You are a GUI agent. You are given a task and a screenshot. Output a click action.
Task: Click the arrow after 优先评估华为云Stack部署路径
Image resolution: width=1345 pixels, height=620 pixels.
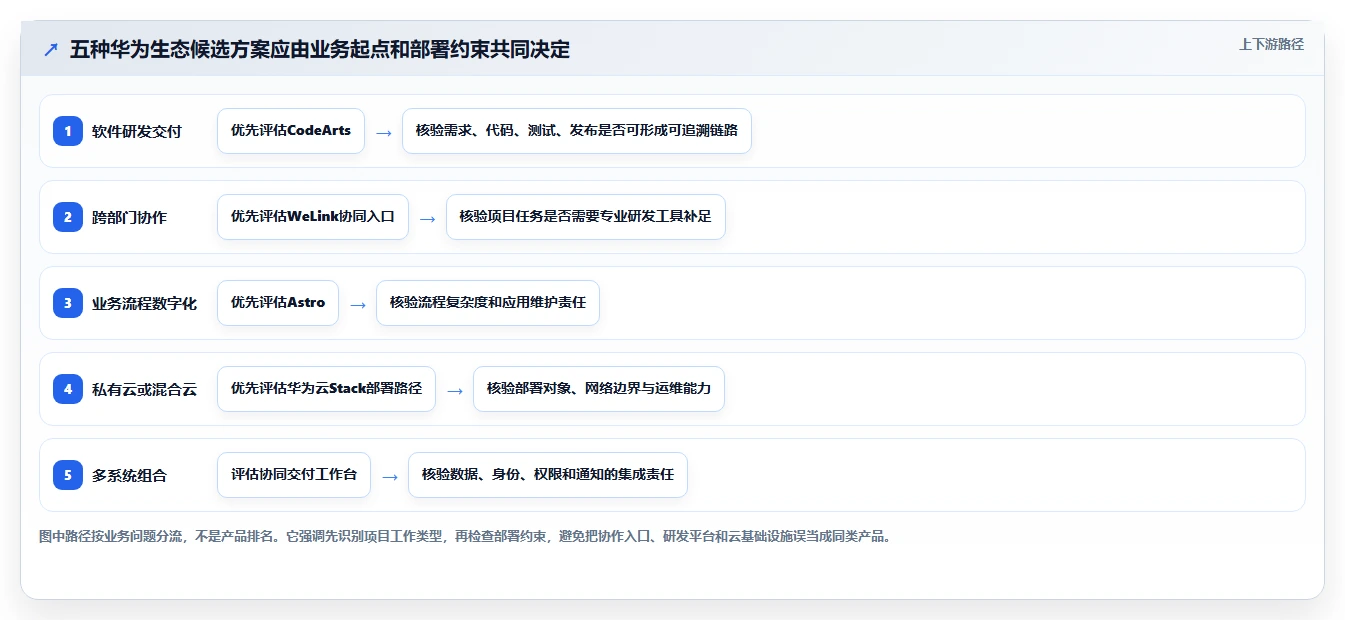pyautogui.click(x=455, y=390)
